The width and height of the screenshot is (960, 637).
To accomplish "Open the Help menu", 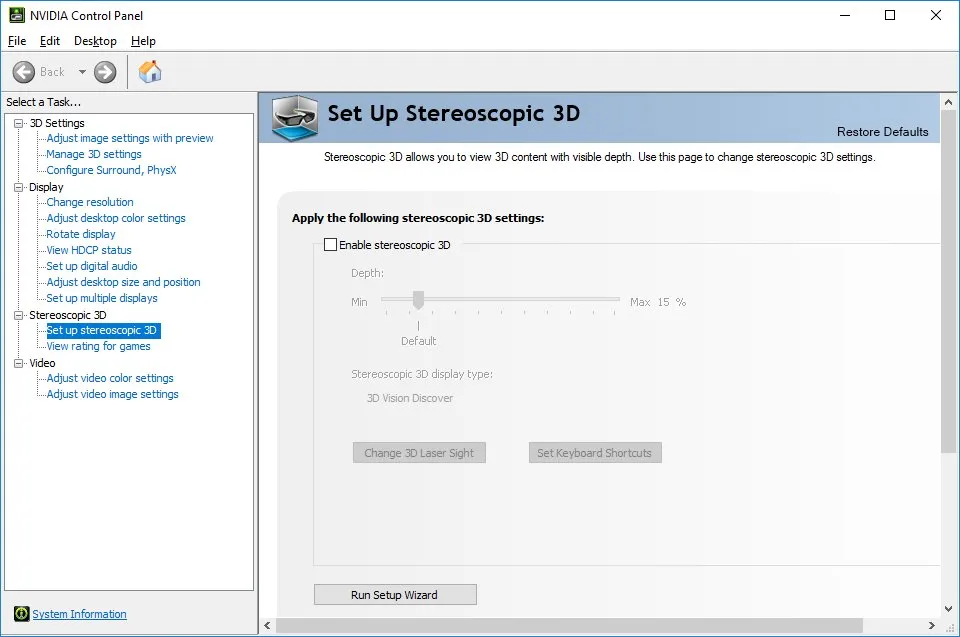I will tap(143, 41).
